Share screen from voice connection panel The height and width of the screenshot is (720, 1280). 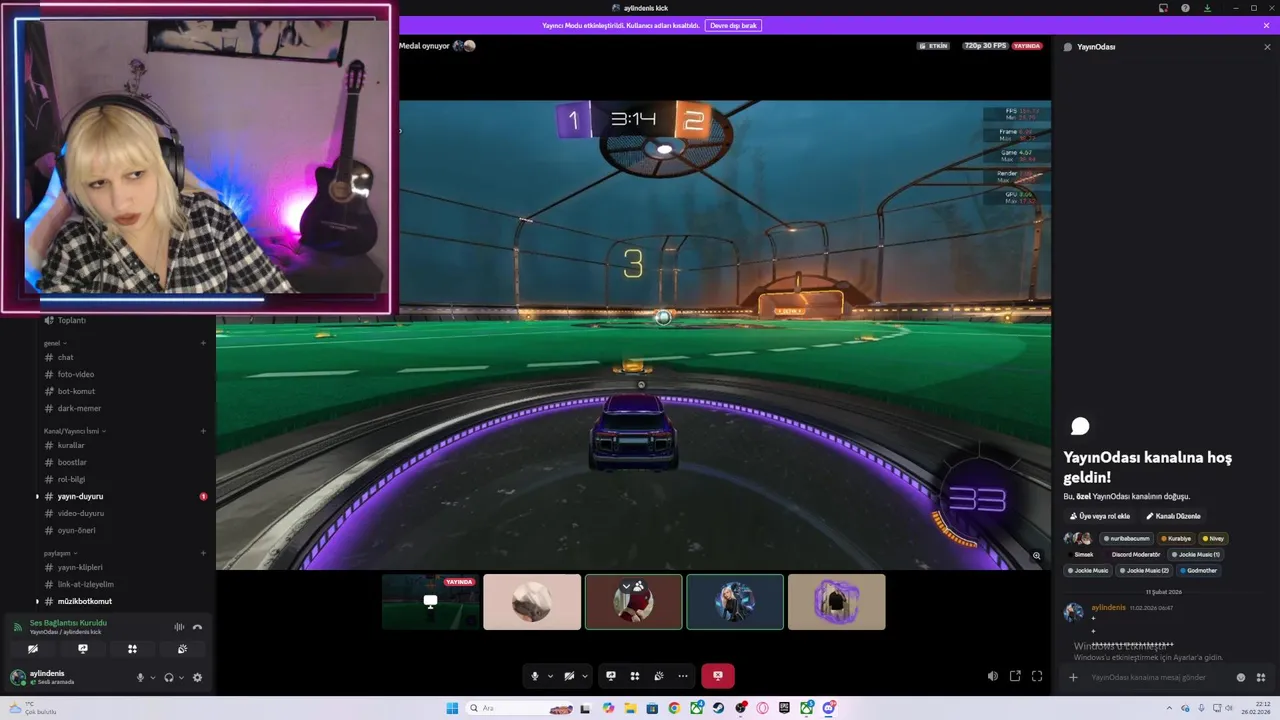coord(83,649)
